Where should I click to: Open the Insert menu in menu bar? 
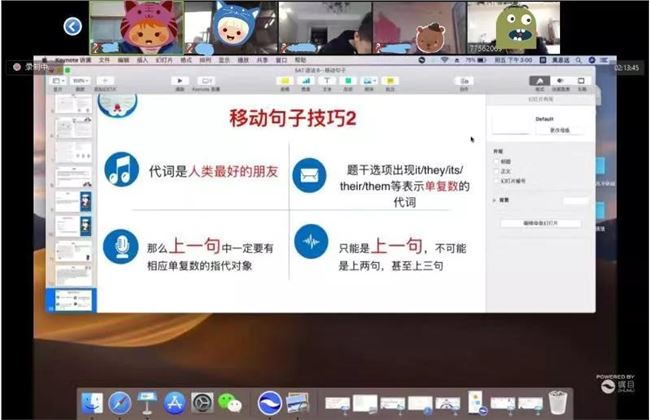pyautogui.click(x=142, y=60)
